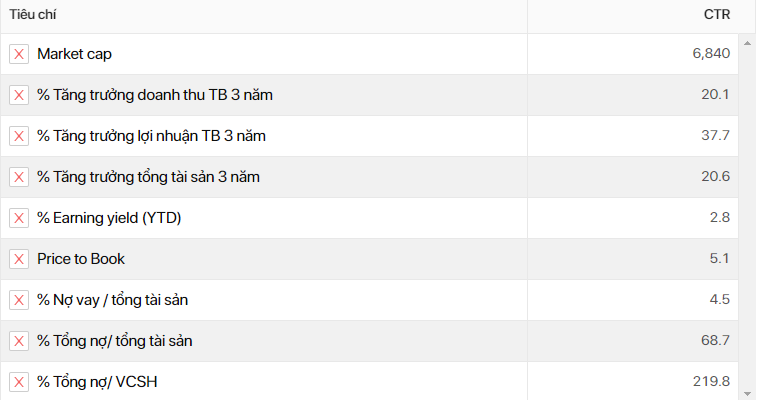758x400 pixels.
Task: Delete the Price to Book row
Action: pyautogui.click(x=19, y=259)
